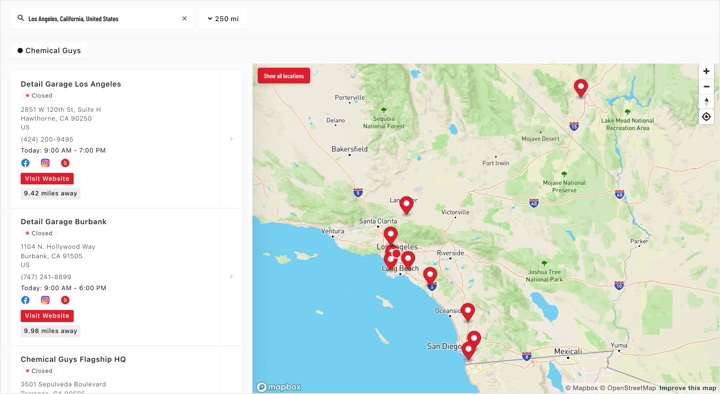Select the map pin north of Los Angeles
The width and height of the screenshot is (720, 394).
[x=391, y=235]
